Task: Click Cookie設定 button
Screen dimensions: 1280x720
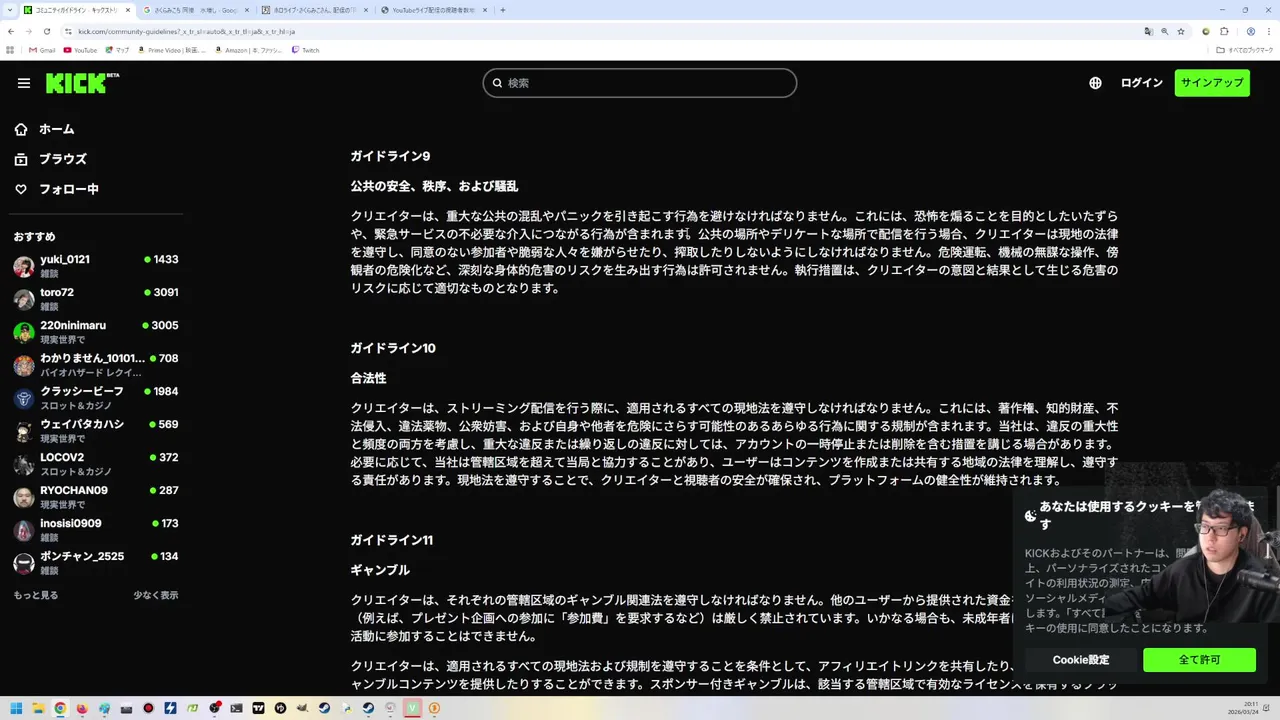Action: [1080, 660]
